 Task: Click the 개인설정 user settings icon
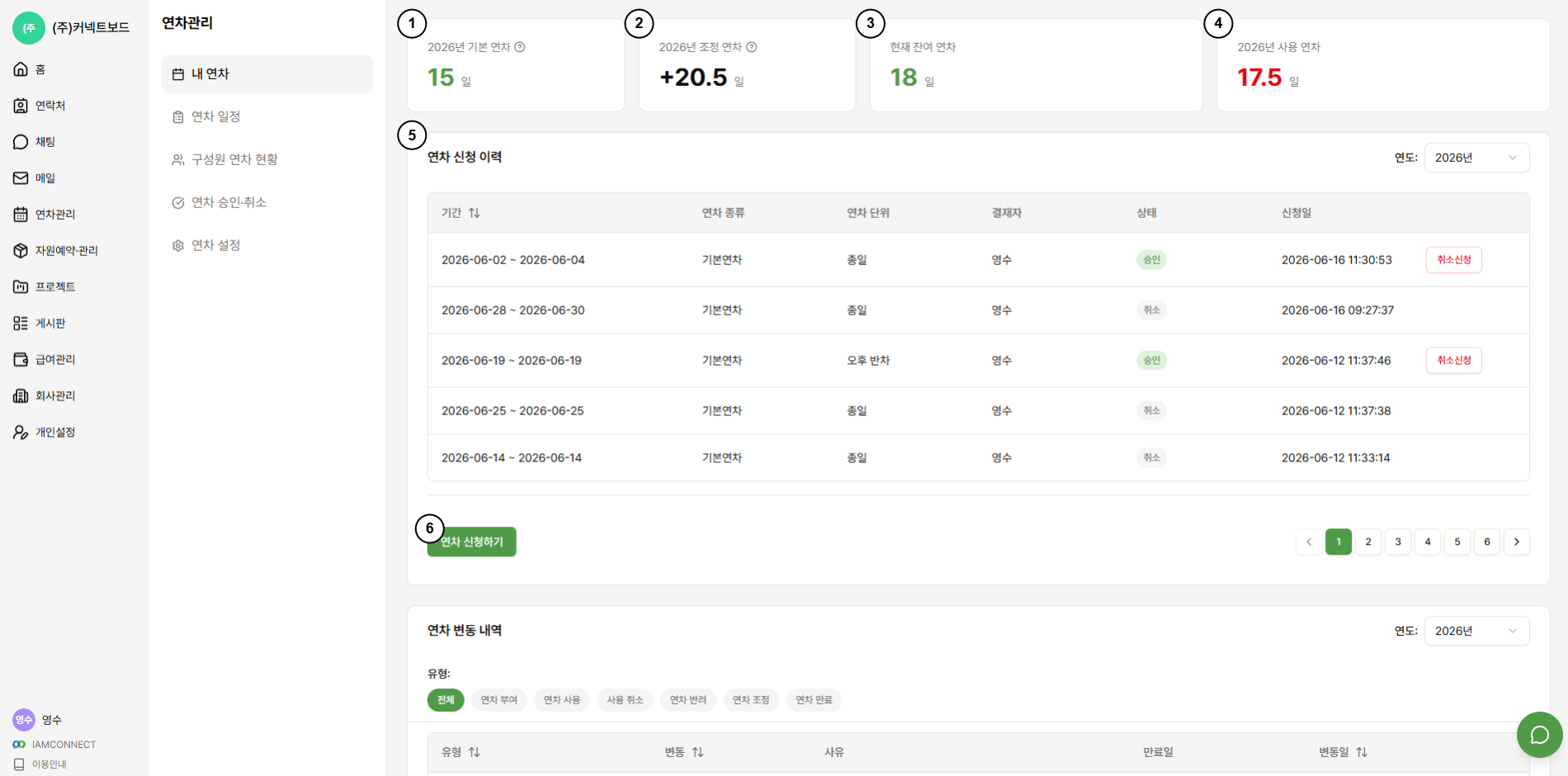pos(21,433)
